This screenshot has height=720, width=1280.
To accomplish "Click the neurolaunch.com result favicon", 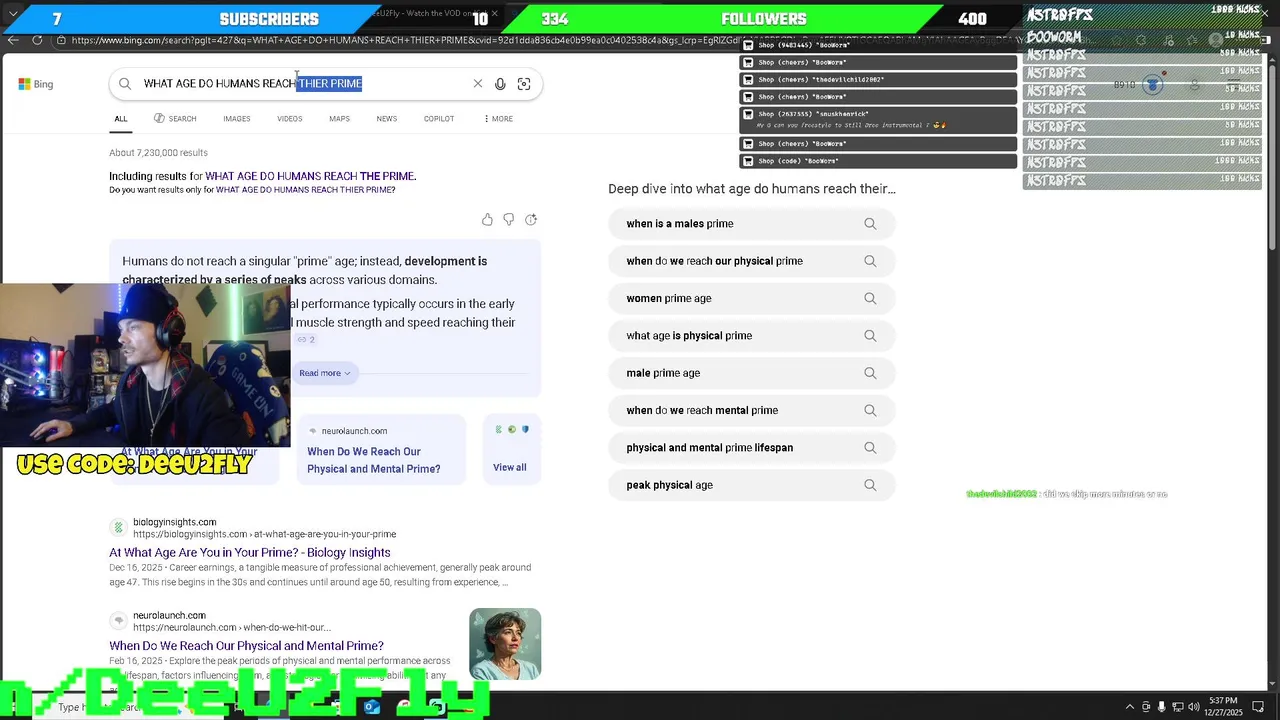I will (x=118, y=621).
